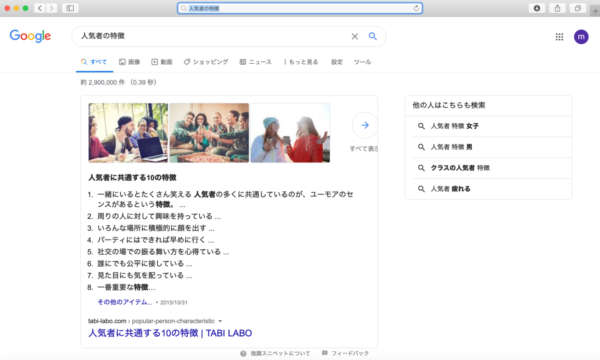The height and width of the screenshot is (360, 600).
Task: Focus the Safari address bar
Action: (x=300, y=8)
